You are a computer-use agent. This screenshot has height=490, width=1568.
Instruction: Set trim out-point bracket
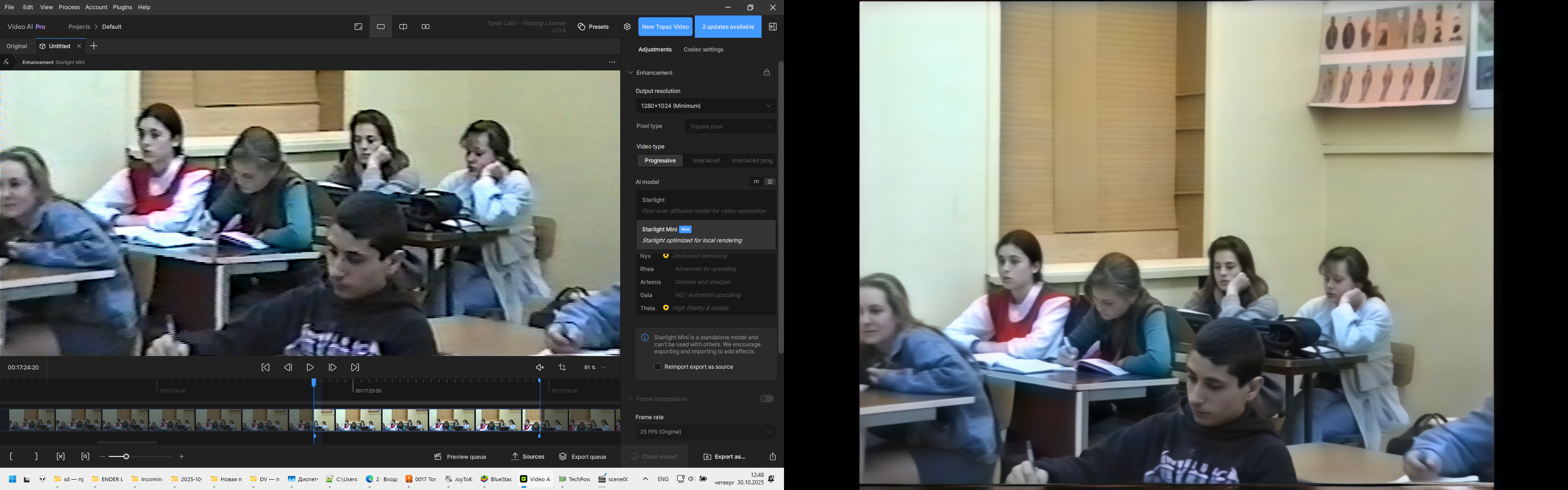[36, 456]
